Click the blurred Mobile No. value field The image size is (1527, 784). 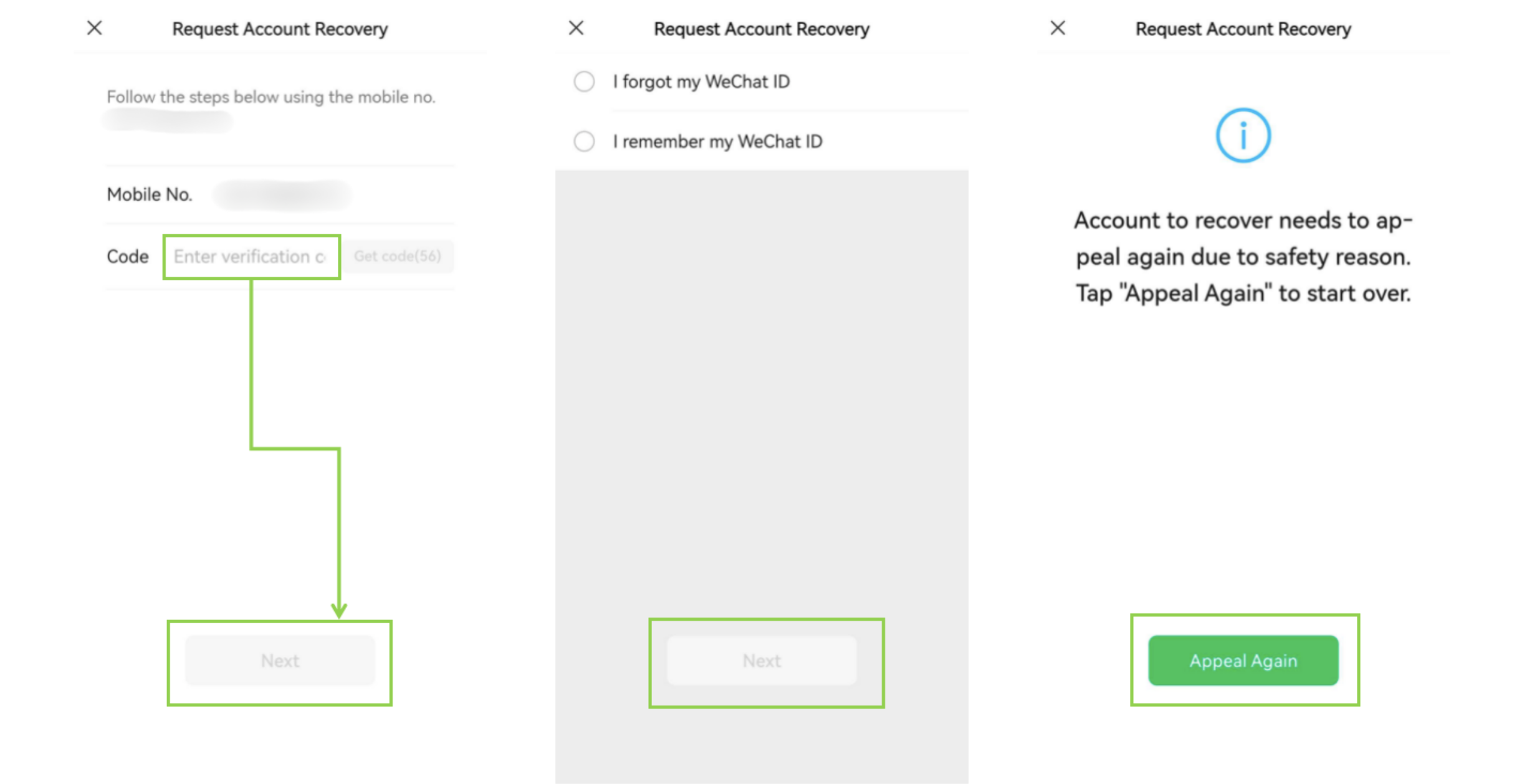coord(282,194)
